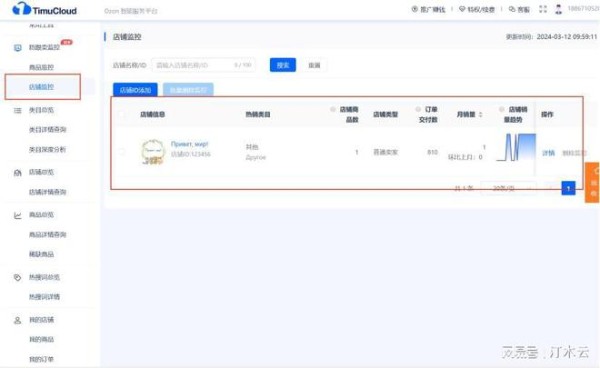Open the 20条/页 page size dropdown
600x368 pixels.
tap(508, 188)
